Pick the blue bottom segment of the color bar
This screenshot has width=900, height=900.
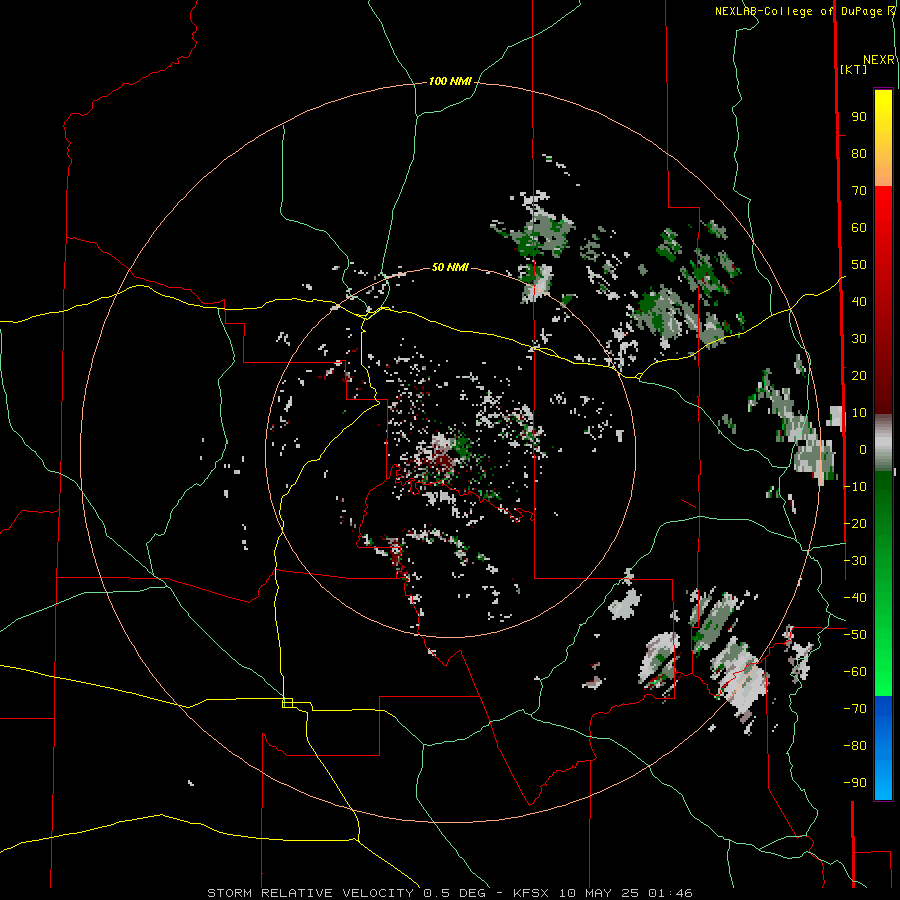883,747
